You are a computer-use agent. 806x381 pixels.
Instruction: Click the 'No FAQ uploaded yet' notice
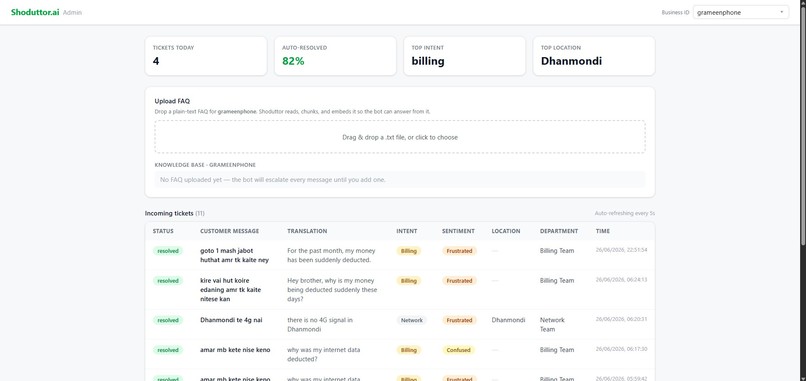400,179
